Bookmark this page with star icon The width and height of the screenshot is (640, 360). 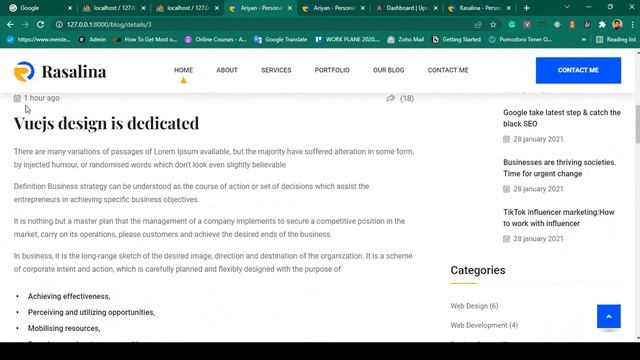493,24
